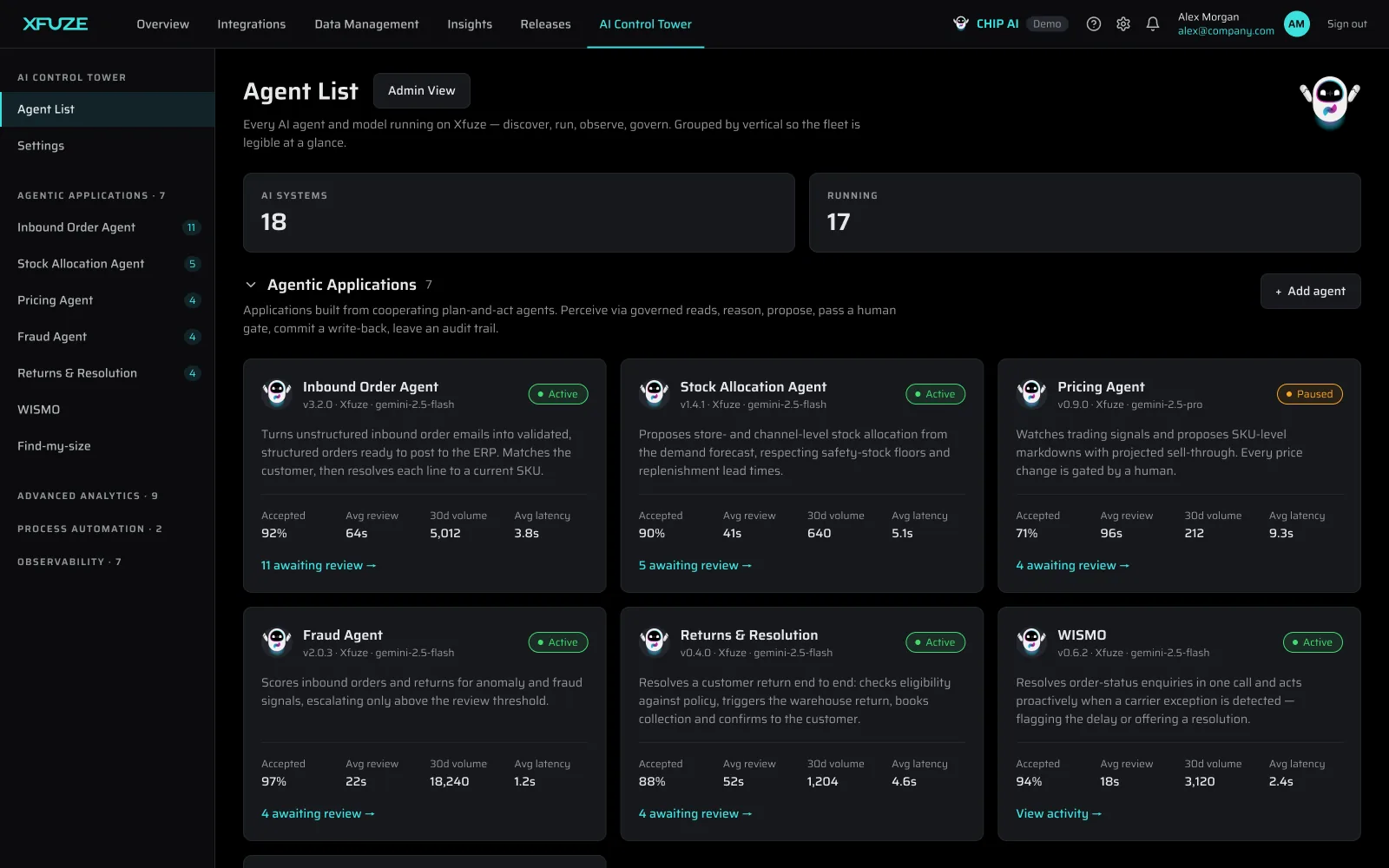Click Fraud Agent card robot icon
The image size is (1389, 868).
(x=277, y=641)
